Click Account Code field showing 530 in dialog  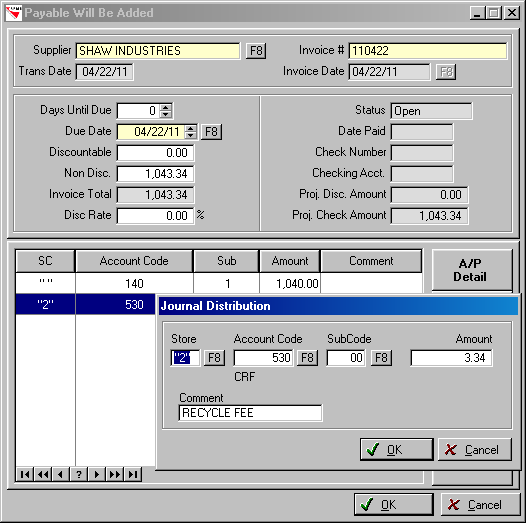(263, 358)
